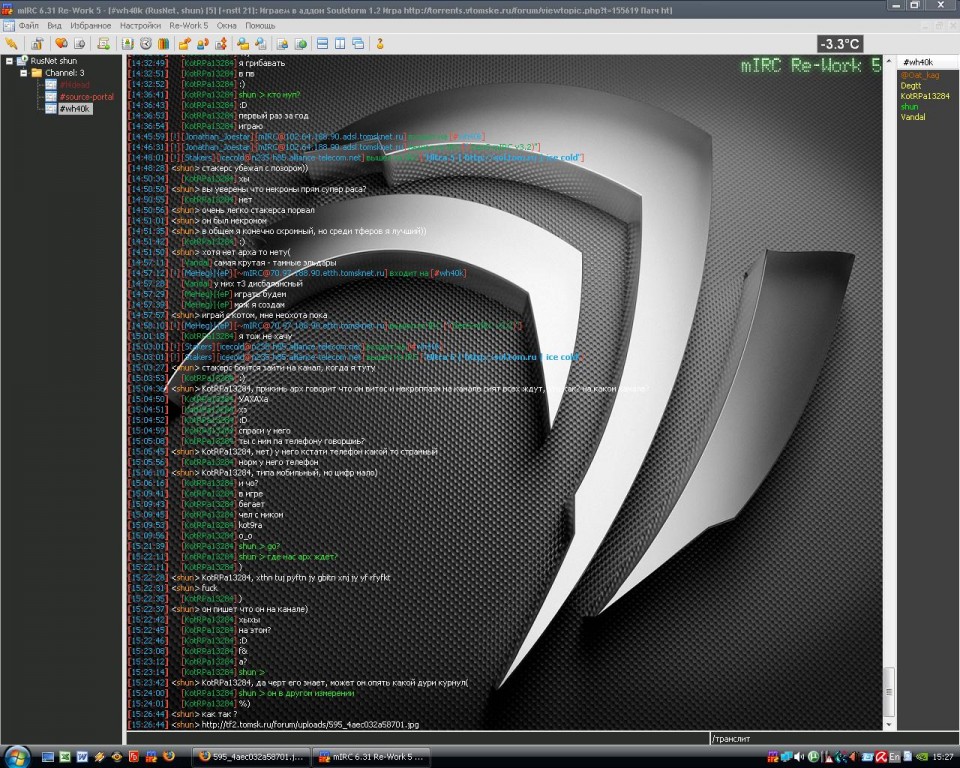Click the colored books icon in toolbar
Viewport: 960px width, 768px height.
(x=163, y=43)
